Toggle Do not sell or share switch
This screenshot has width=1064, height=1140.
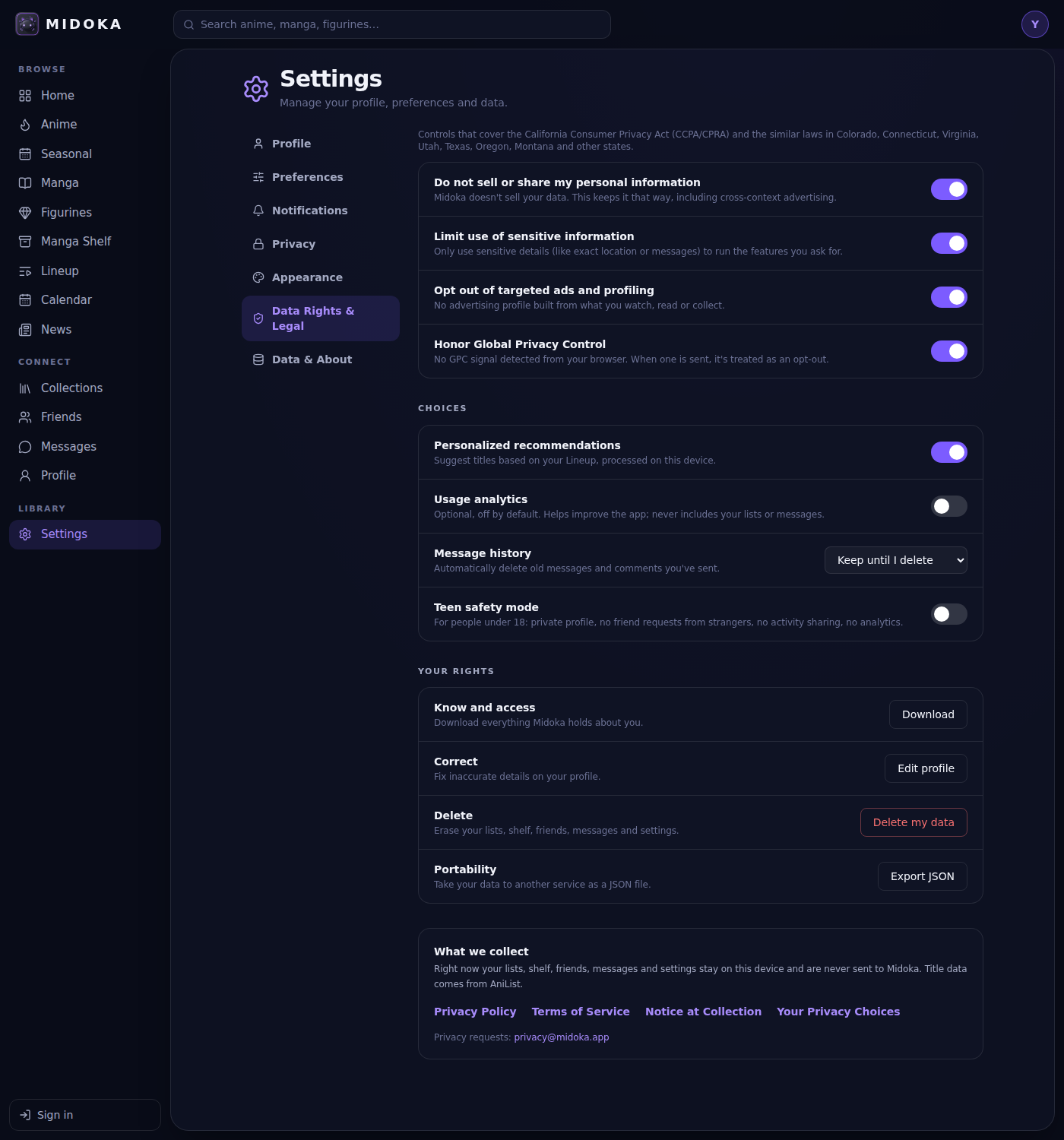click(949, 189)
